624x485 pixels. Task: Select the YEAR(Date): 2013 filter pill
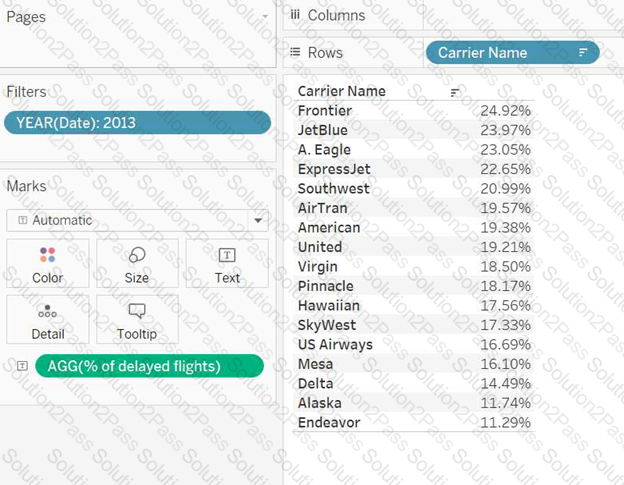point(137,123)
